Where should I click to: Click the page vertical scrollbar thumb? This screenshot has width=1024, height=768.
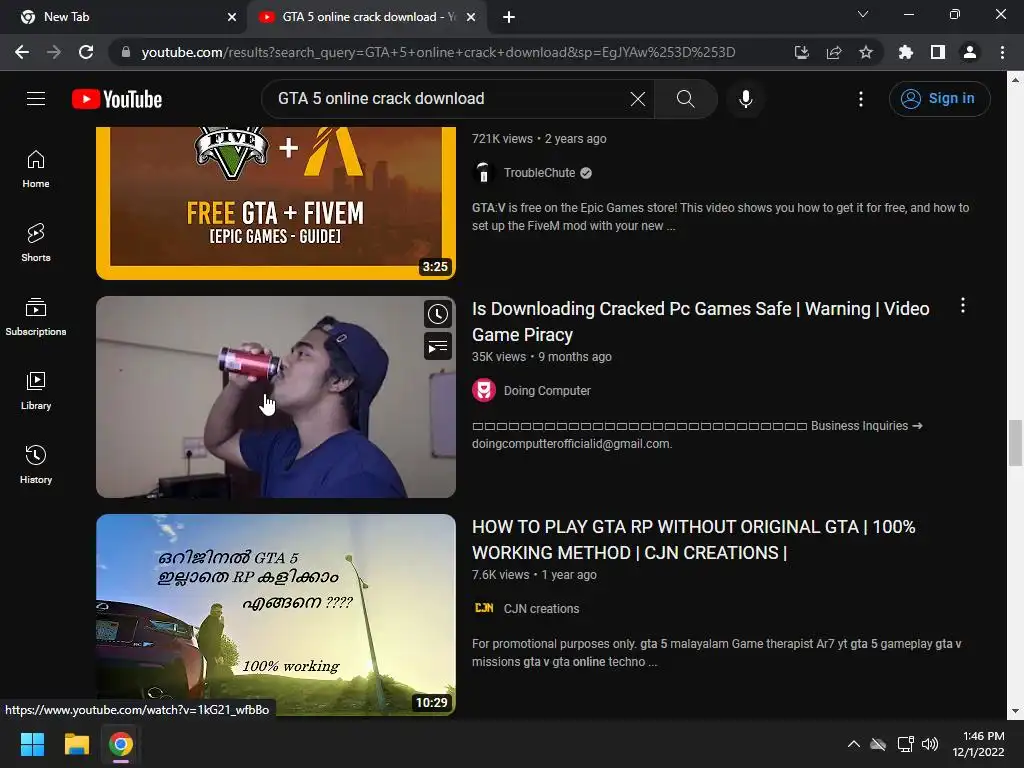point(1016,443)
